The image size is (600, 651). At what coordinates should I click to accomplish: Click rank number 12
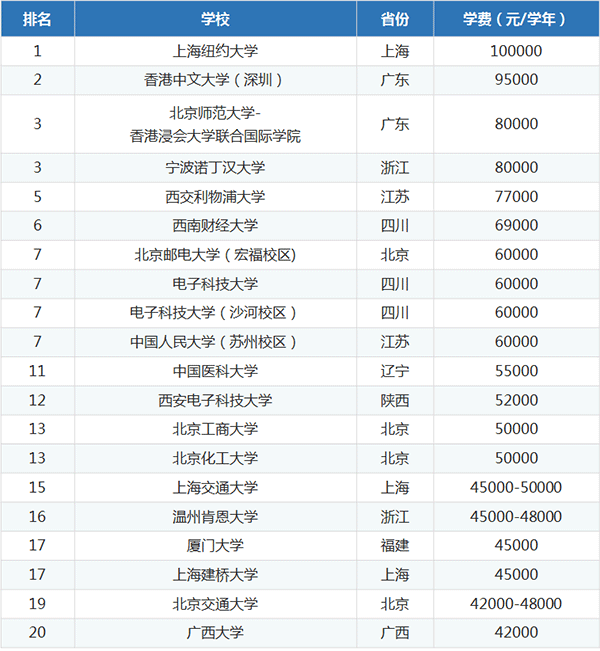pos(37,400)
